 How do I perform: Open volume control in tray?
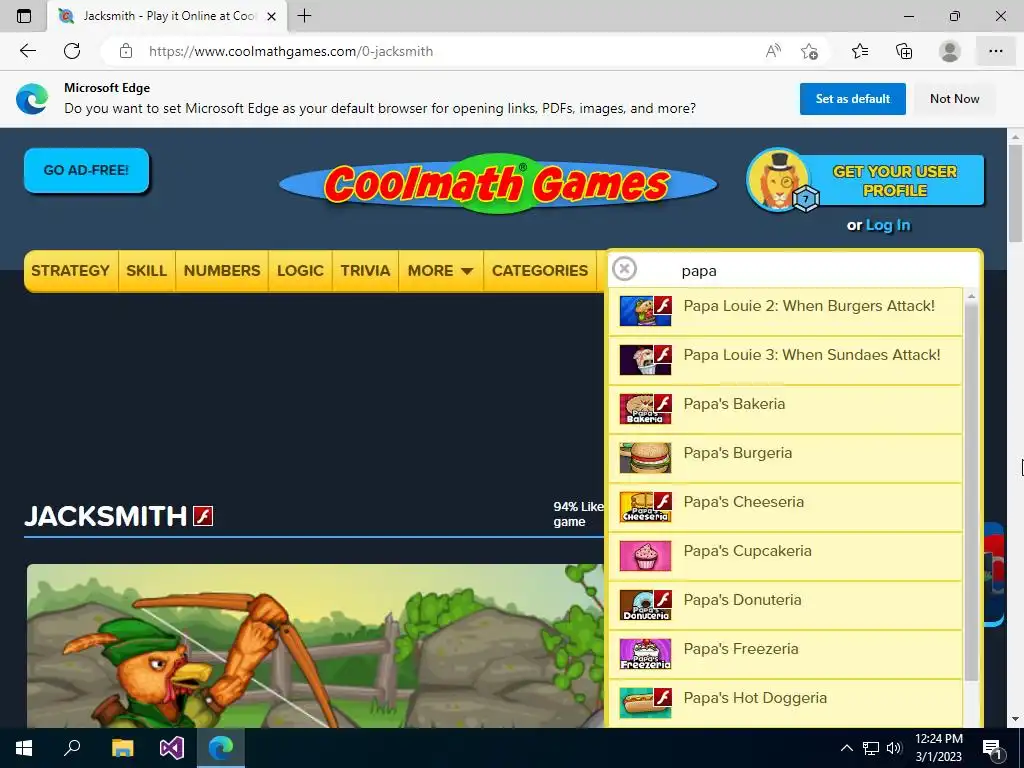(x=894, y=748)
